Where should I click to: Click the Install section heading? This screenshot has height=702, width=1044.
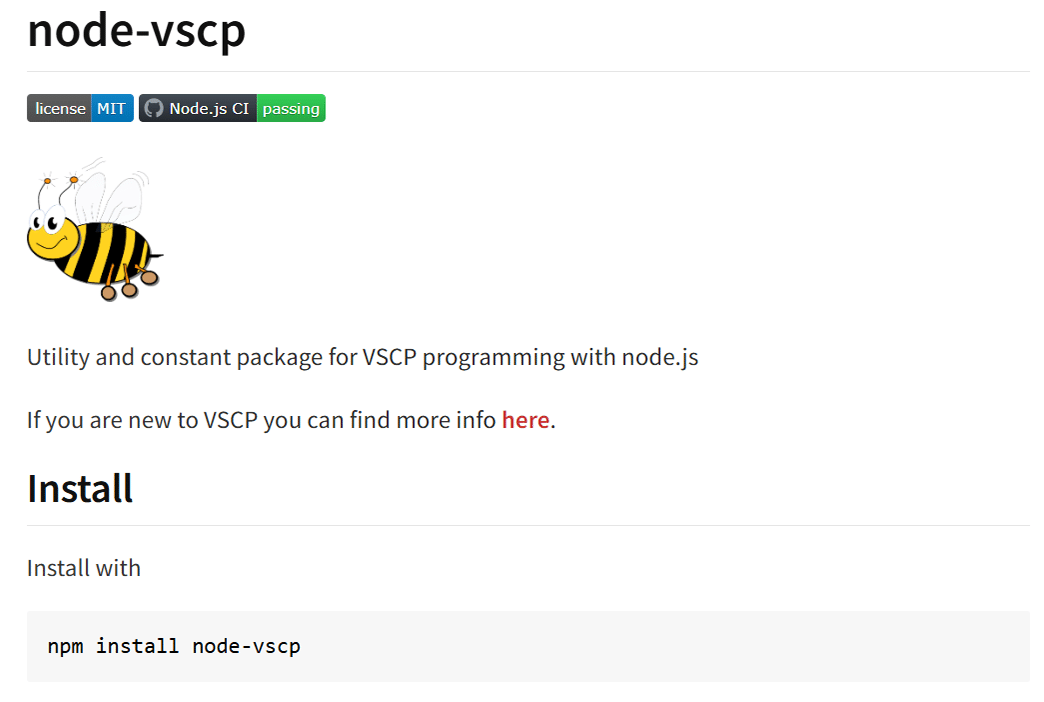coord(80,488)
